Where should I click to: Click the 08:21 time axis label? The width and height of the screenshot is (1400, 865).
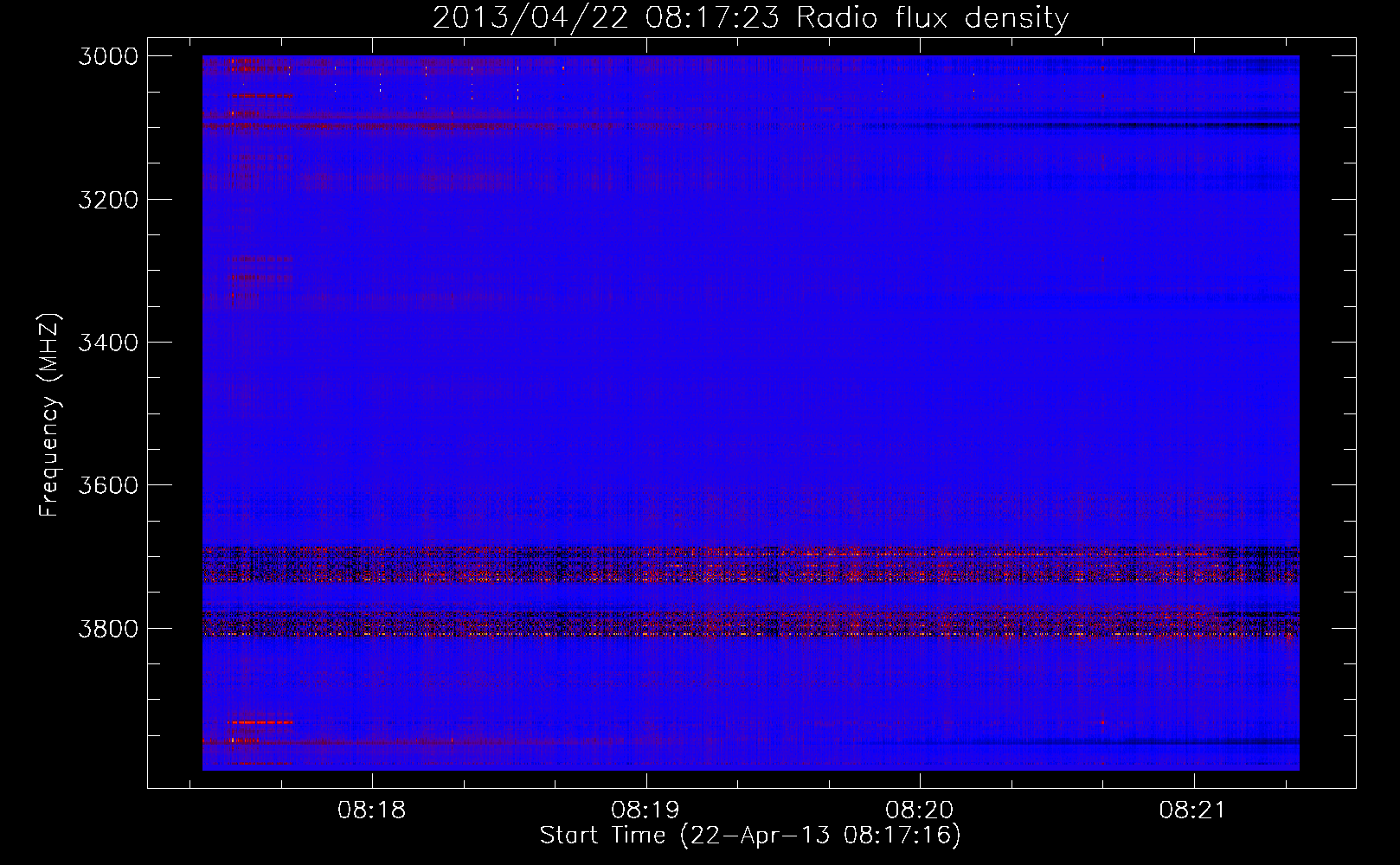(x=1193, y=810)
